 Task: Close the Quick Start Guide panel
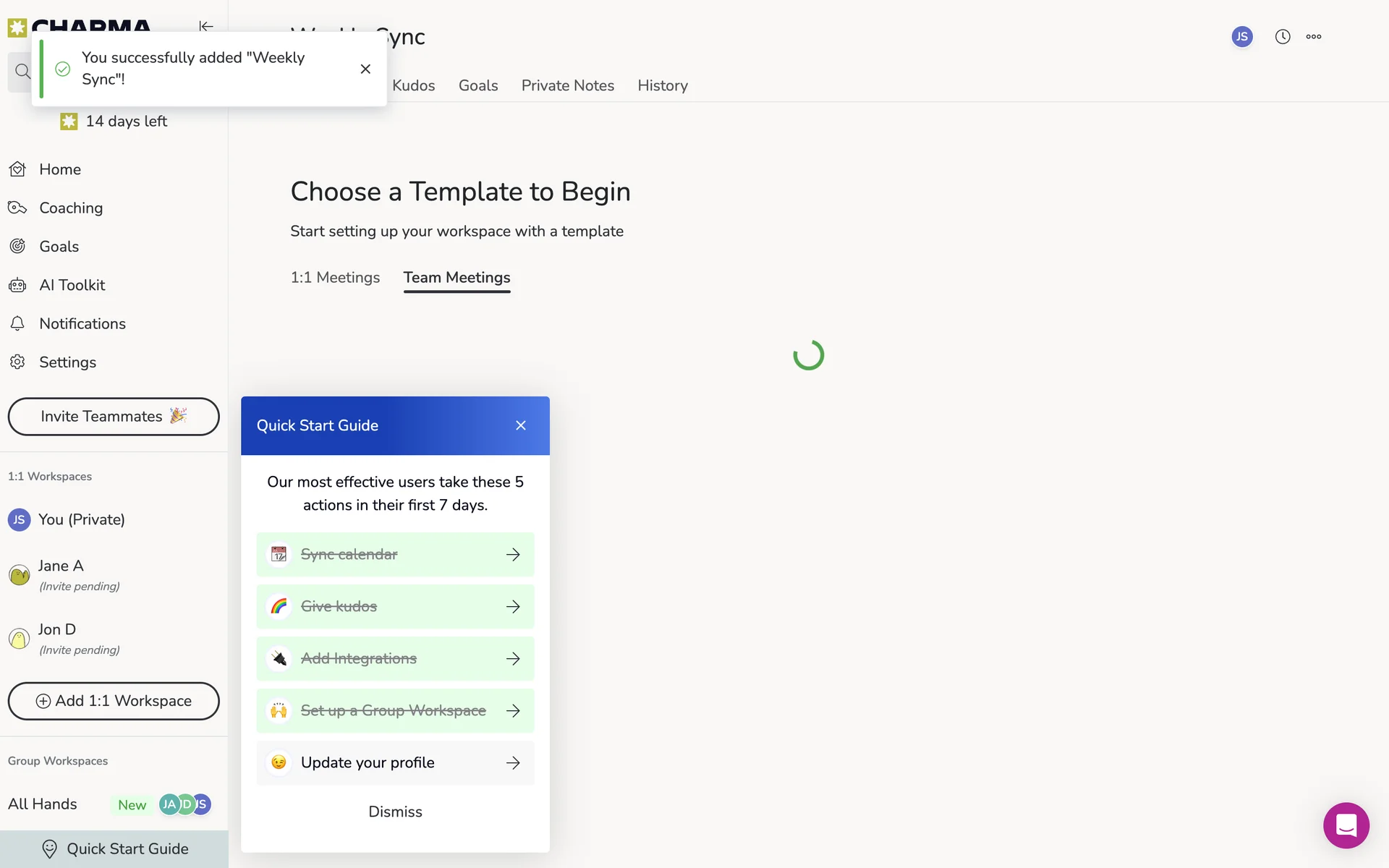(x=521, y=425)
